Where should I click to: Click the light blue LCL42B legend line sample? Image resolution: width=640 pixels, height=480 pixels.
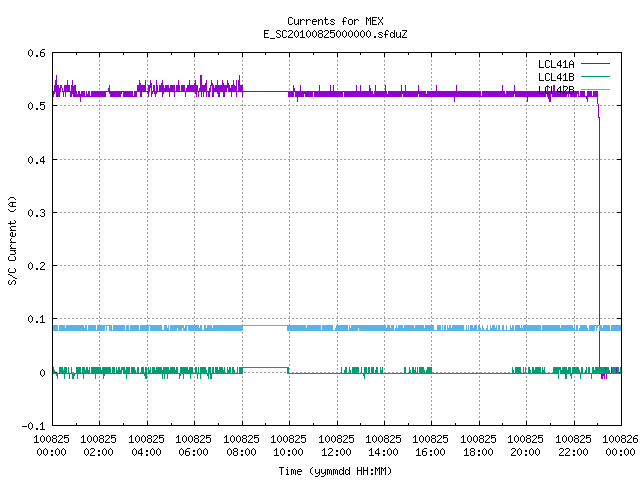click(595, 89)
